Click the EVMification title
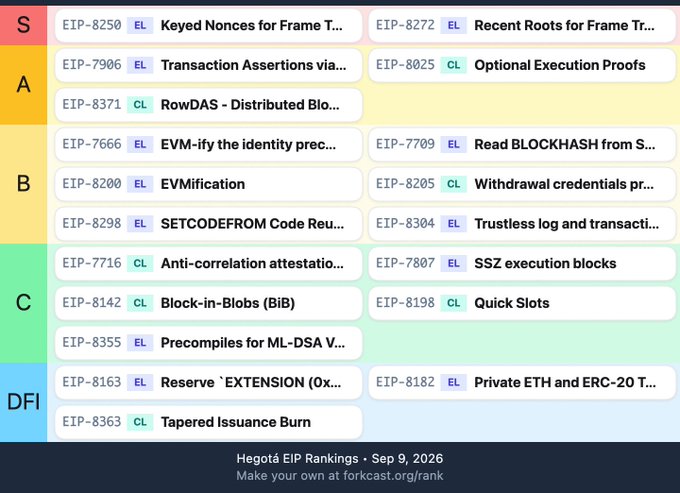 coord(203,184)
